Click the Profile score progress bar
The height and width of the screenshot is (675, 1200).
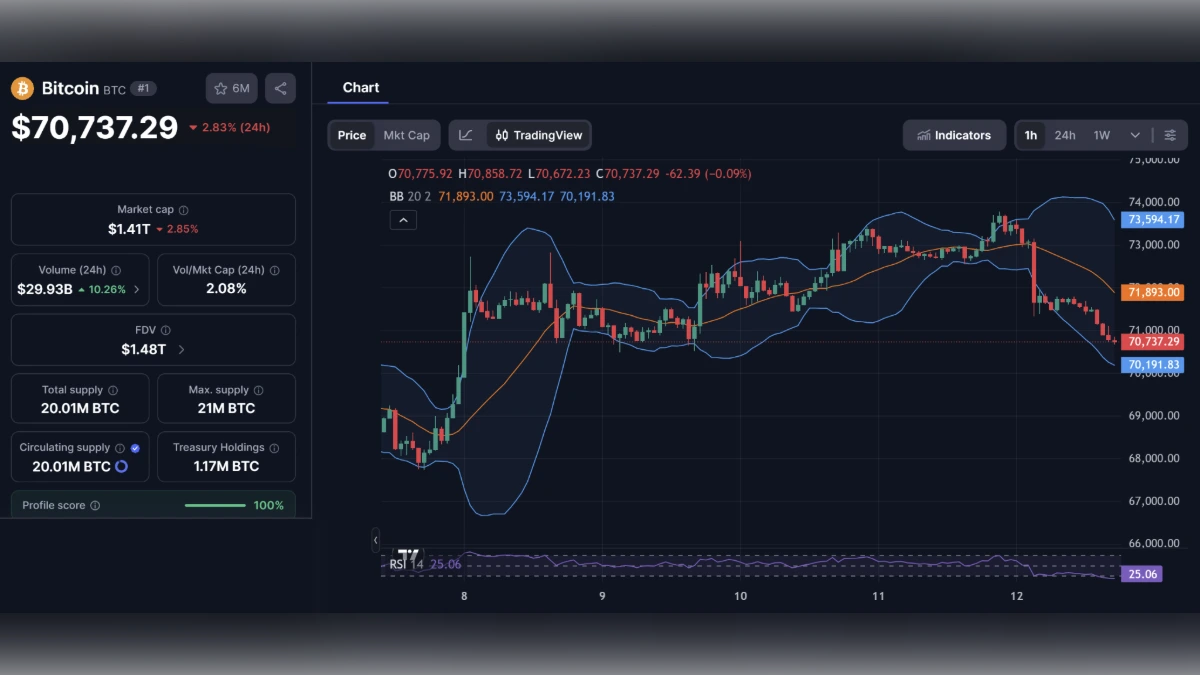215,505
